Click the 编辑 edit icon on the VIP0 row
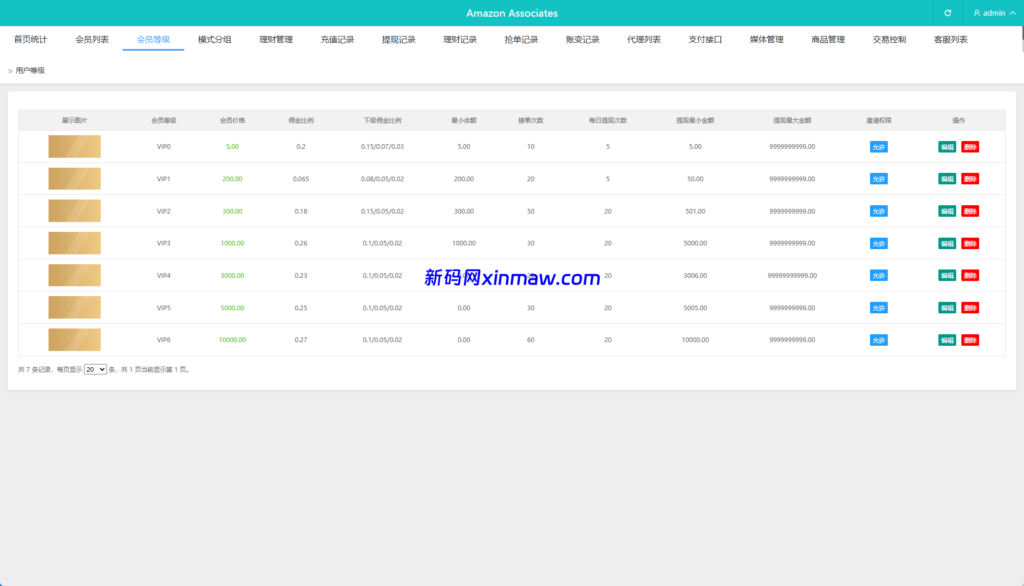The width and height of the screenshot is (1024, 586). [946, 146]
